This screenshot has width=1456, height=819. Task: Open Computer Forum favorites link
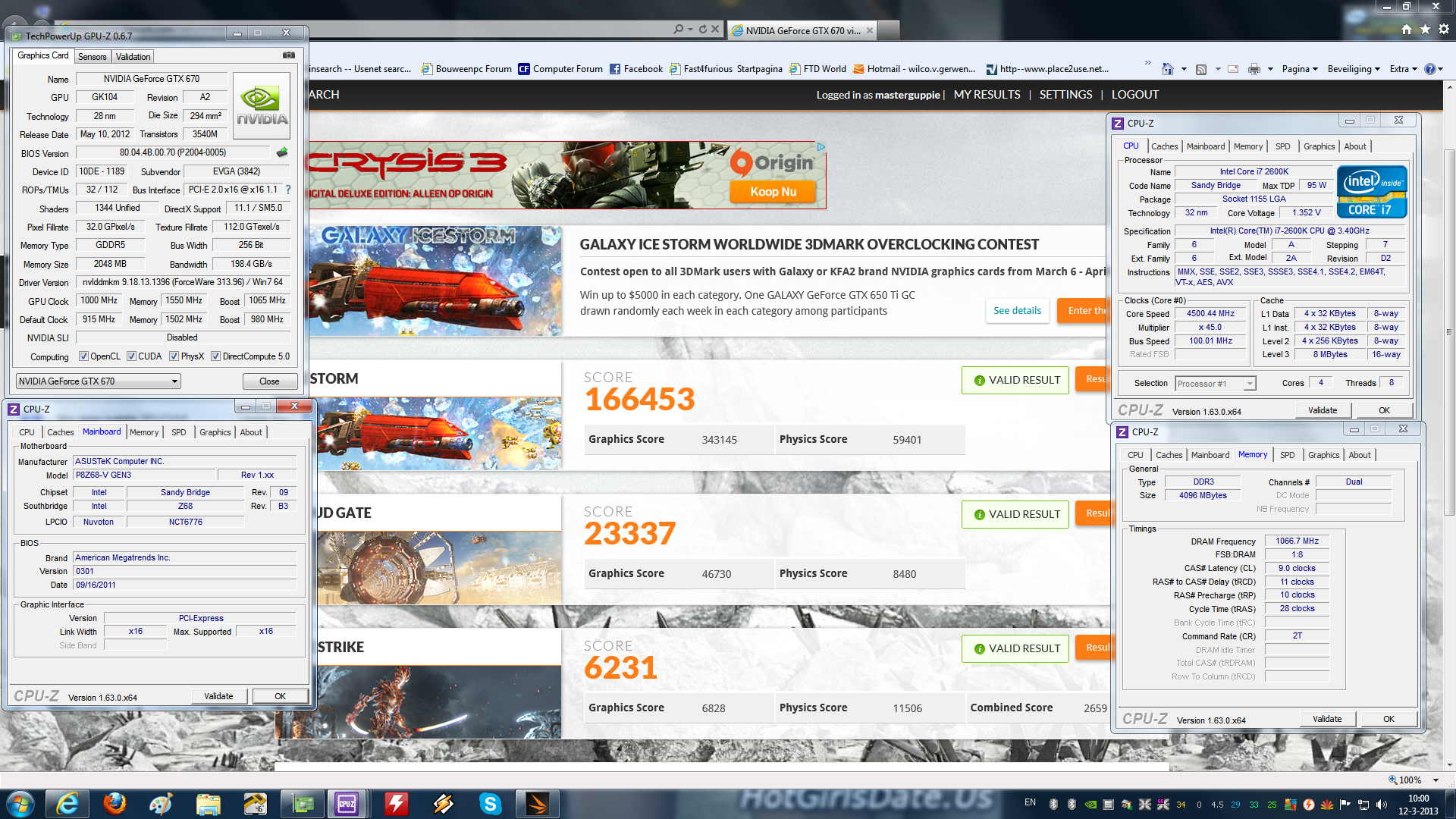(x=560, y=69)
